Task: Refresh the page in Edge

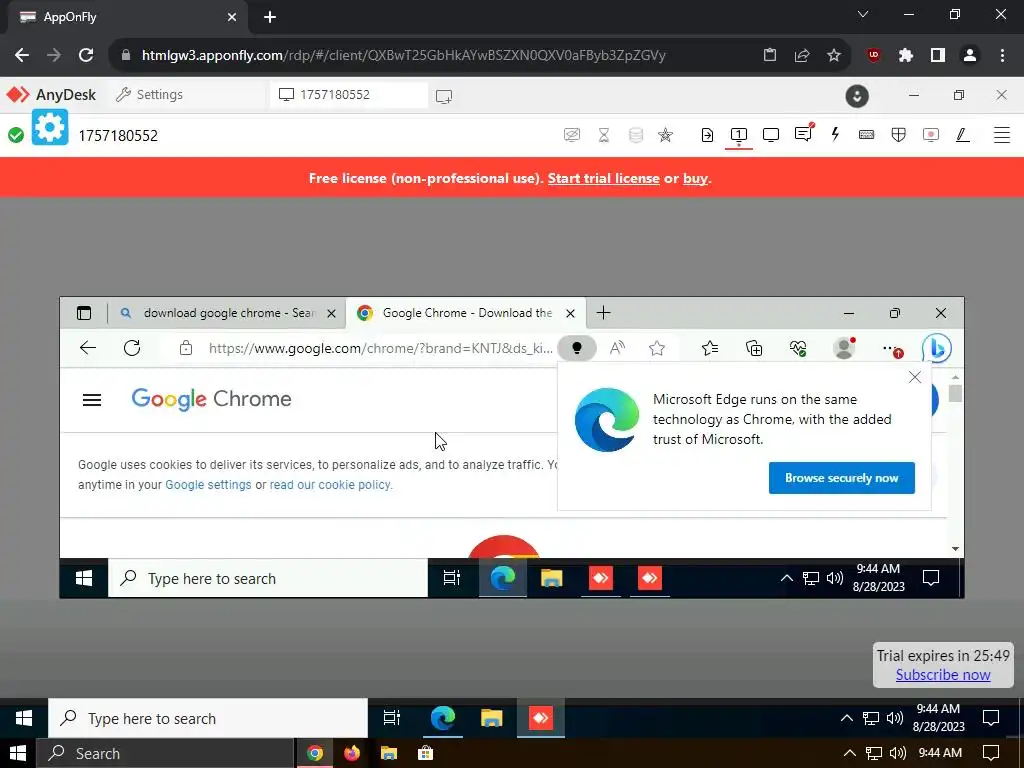Action: pos(132,347)
